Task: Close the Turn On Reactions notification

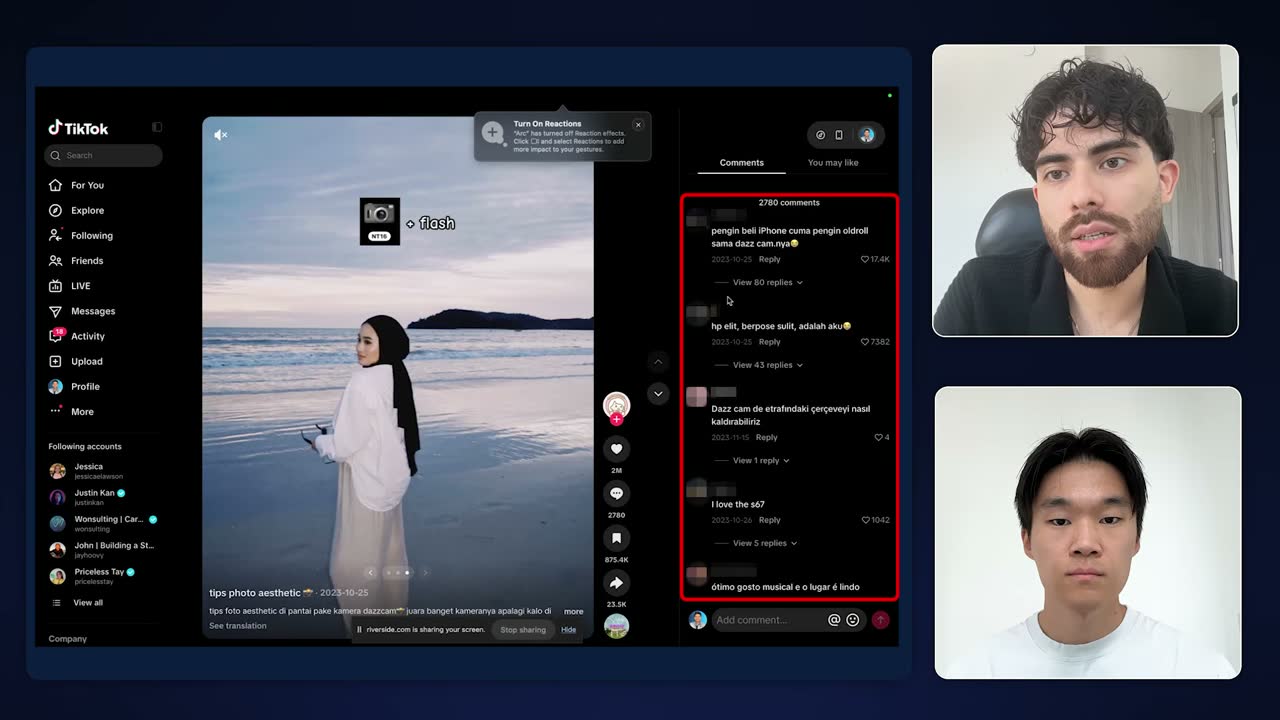Action: [x=638, y=125]
